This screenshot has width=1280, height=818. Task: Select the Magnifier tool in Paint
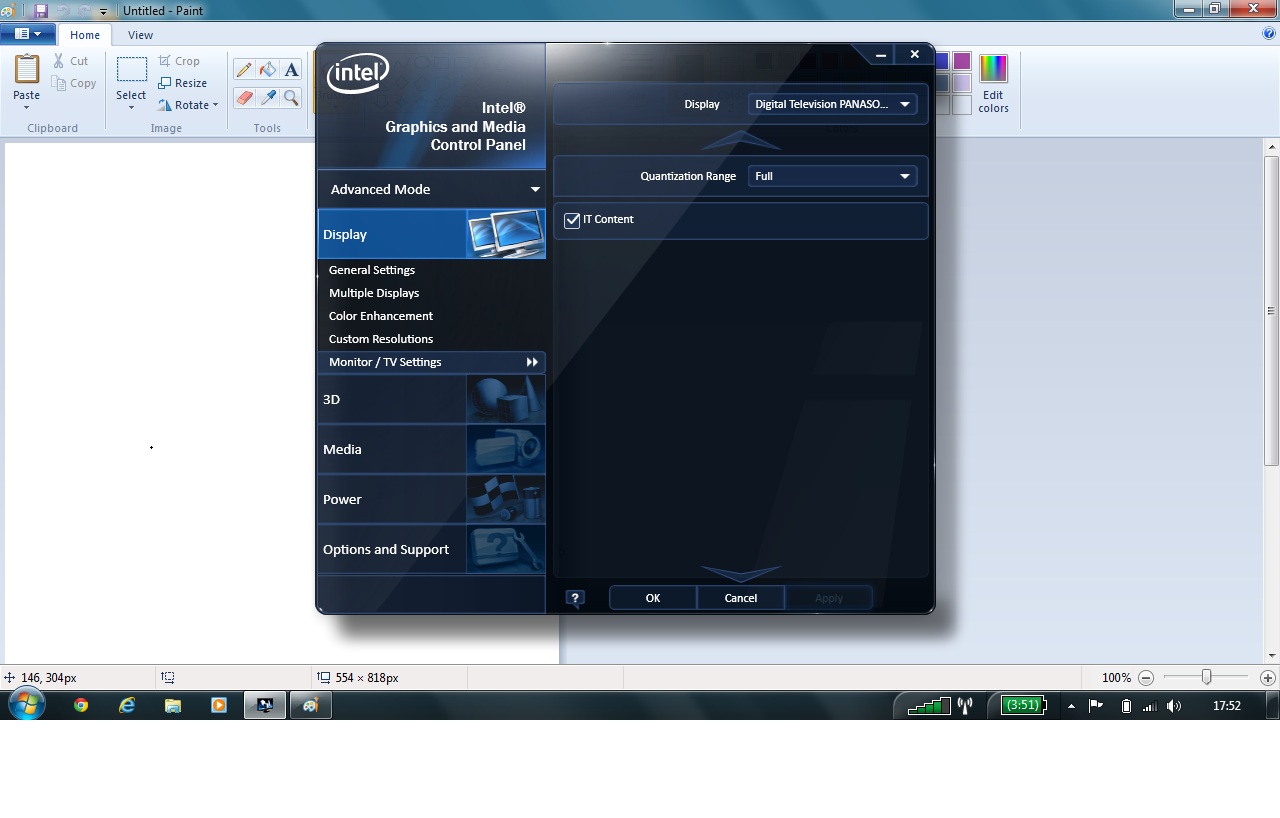(291, 97)
